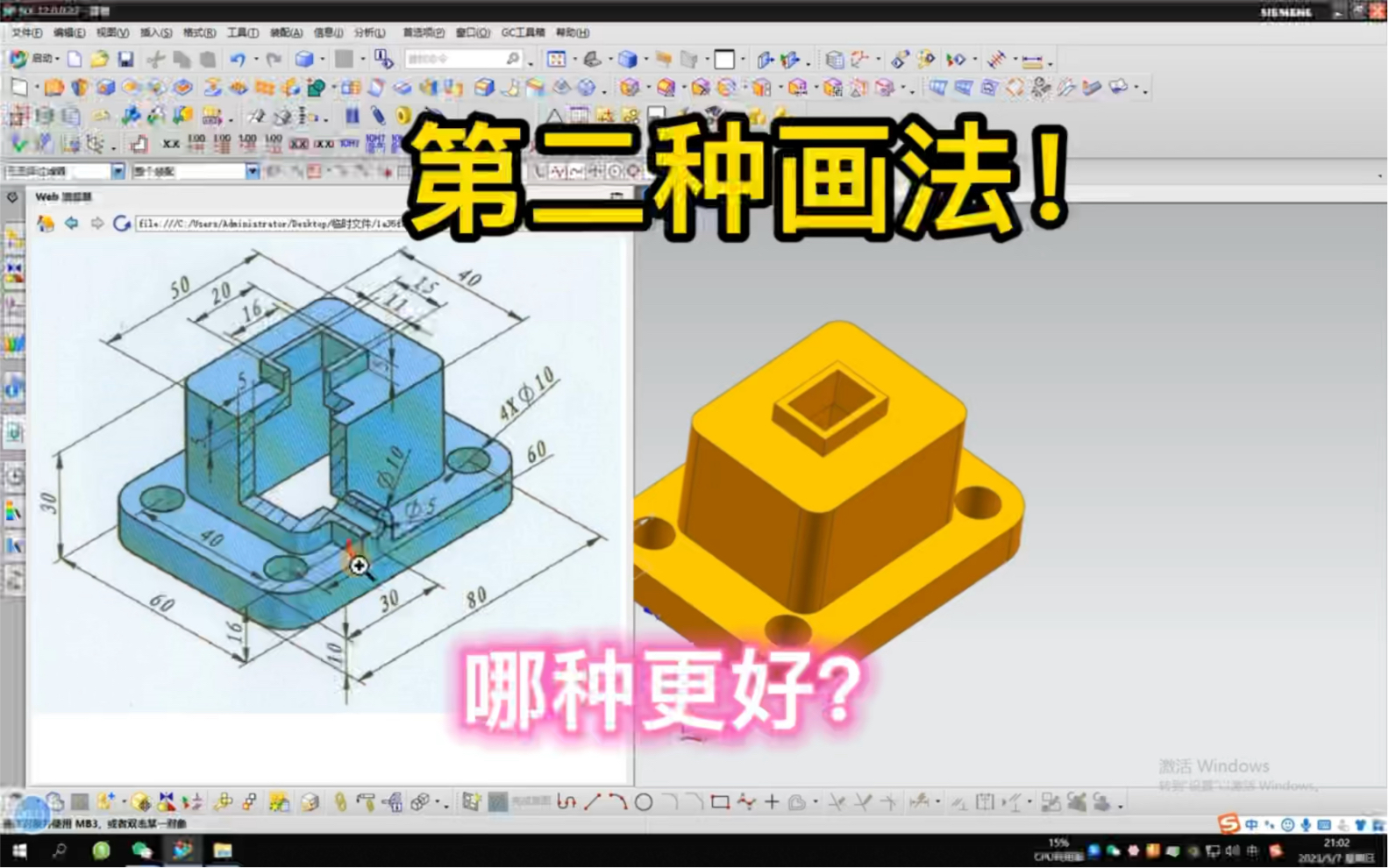Click the search magnifier in command finder
The width and height of the screenshot is (1389, 868).
513,59
